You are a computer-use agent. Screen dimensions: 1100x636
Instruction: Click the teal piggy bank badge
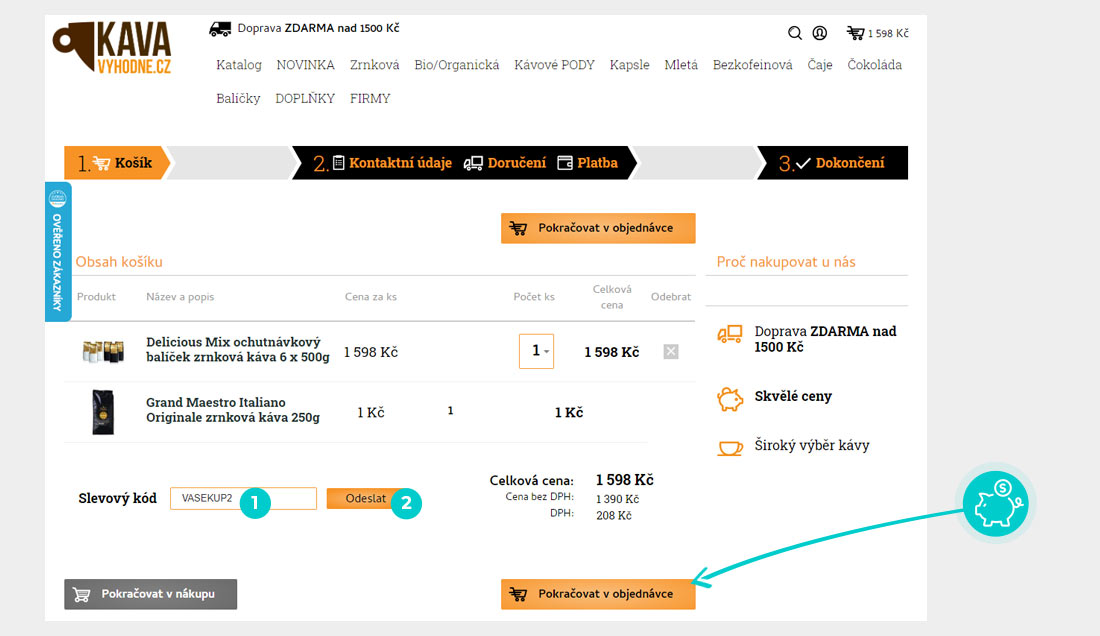click(x=998, y=502)
